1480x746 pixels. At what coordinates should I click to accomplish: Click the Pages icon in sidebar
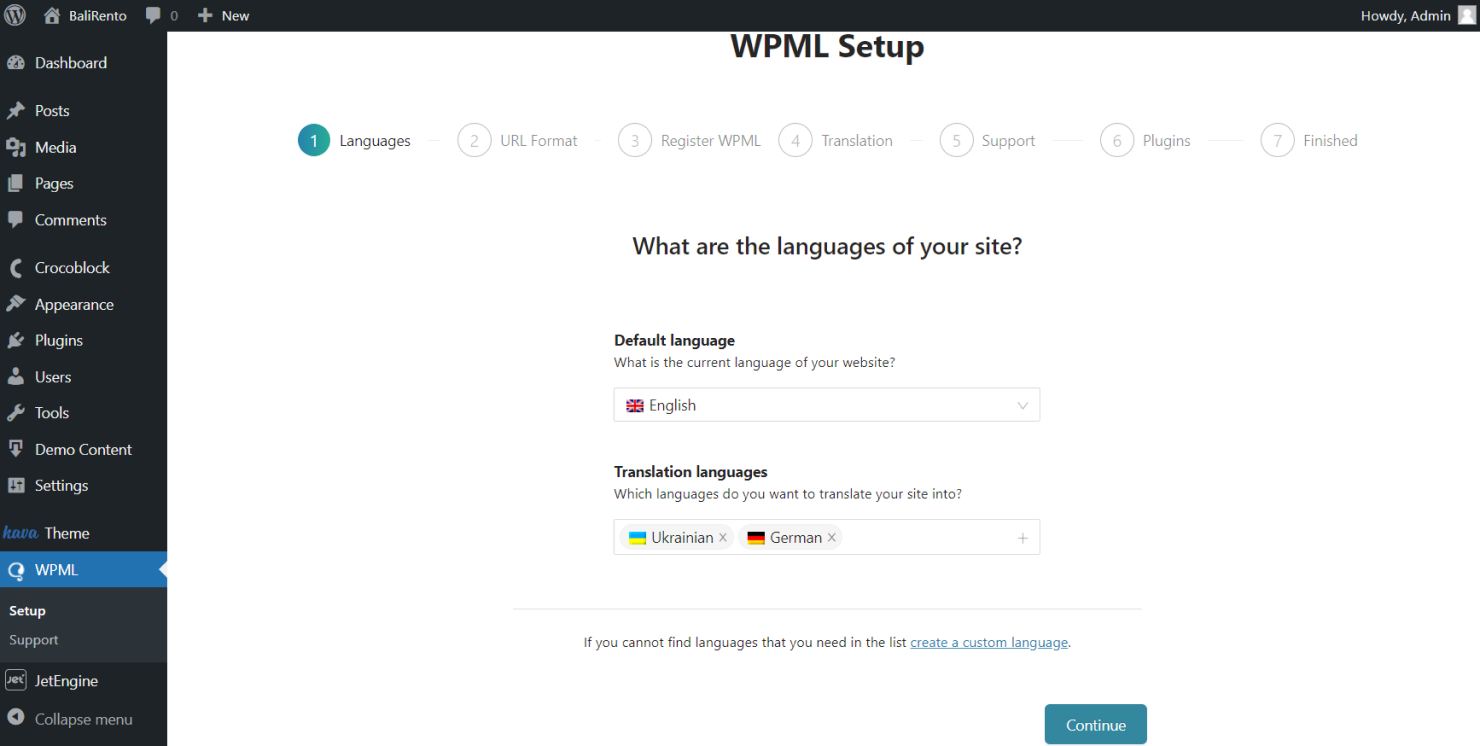(x=16, y=183)
